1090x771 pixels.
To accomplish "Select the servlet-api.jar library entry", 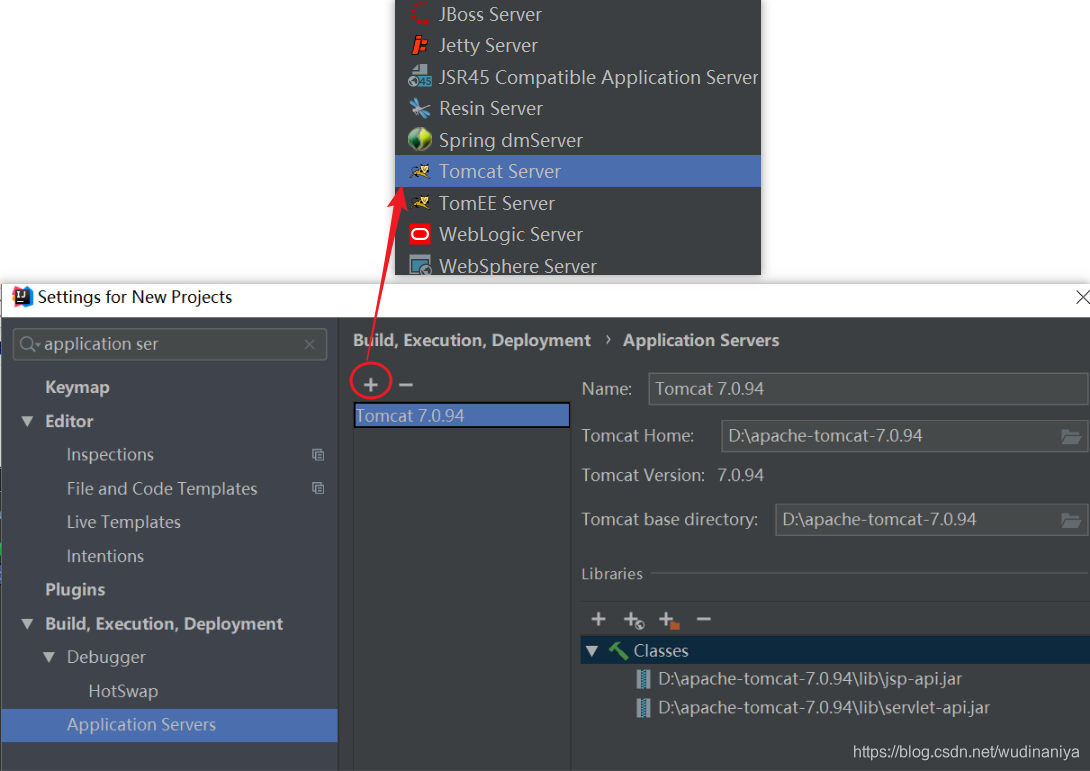I will 824,708.
